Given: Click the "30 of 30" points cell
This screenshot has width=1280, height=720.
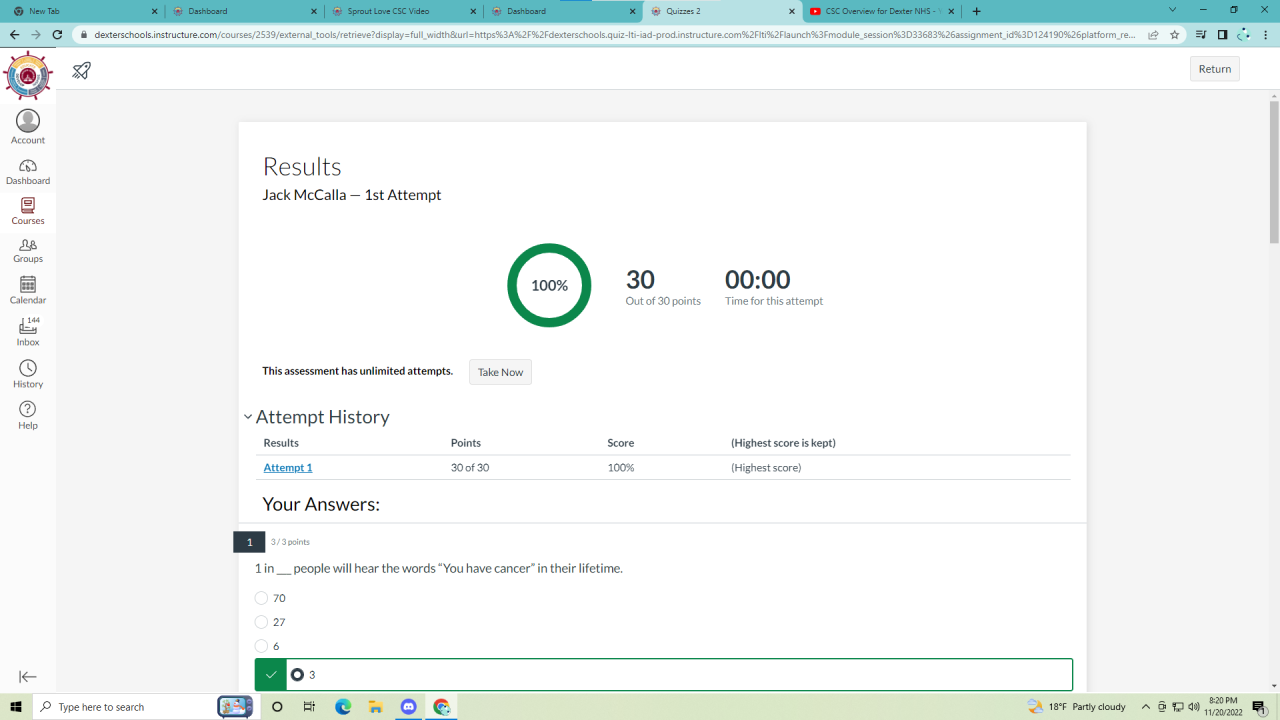Looking at the screenshot, I should tap(470, 468).
